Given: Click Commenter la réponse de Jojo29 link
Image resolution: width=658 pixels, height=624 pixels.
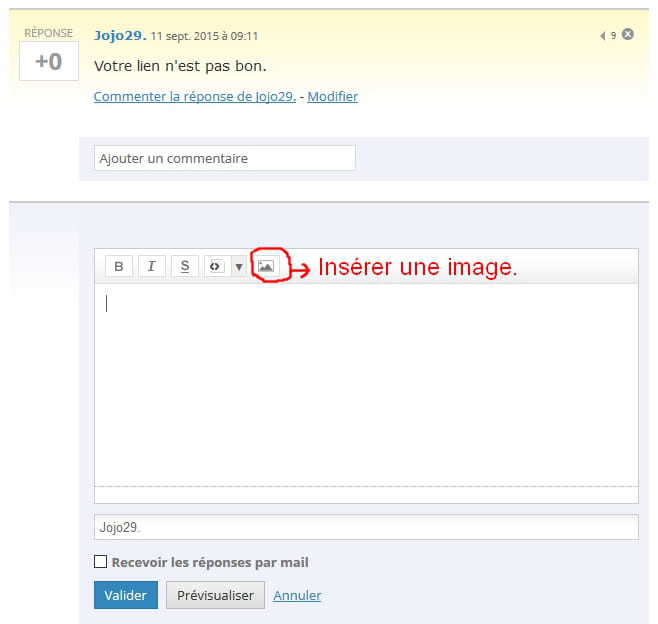Looking at the screenshot, I should coord(195,97).
